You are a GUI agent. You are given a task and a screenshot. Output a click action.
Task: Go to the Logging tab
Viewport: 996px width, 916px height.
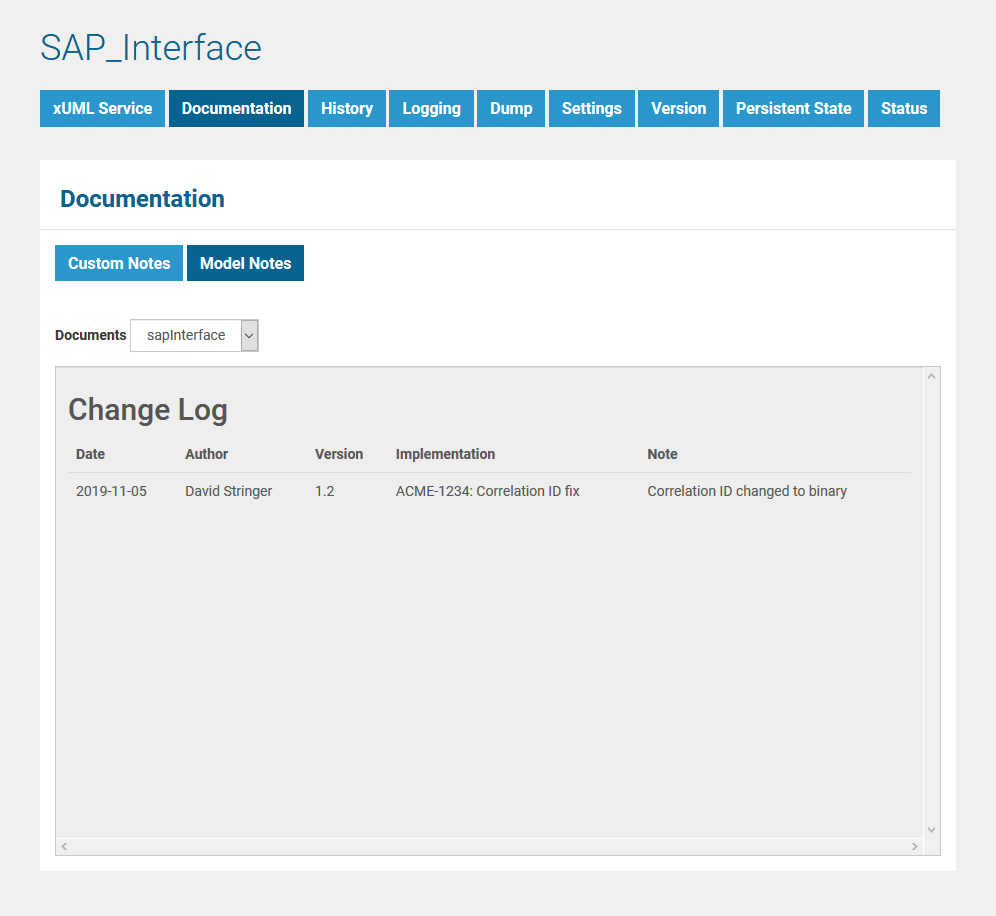[x=431, y=108]
